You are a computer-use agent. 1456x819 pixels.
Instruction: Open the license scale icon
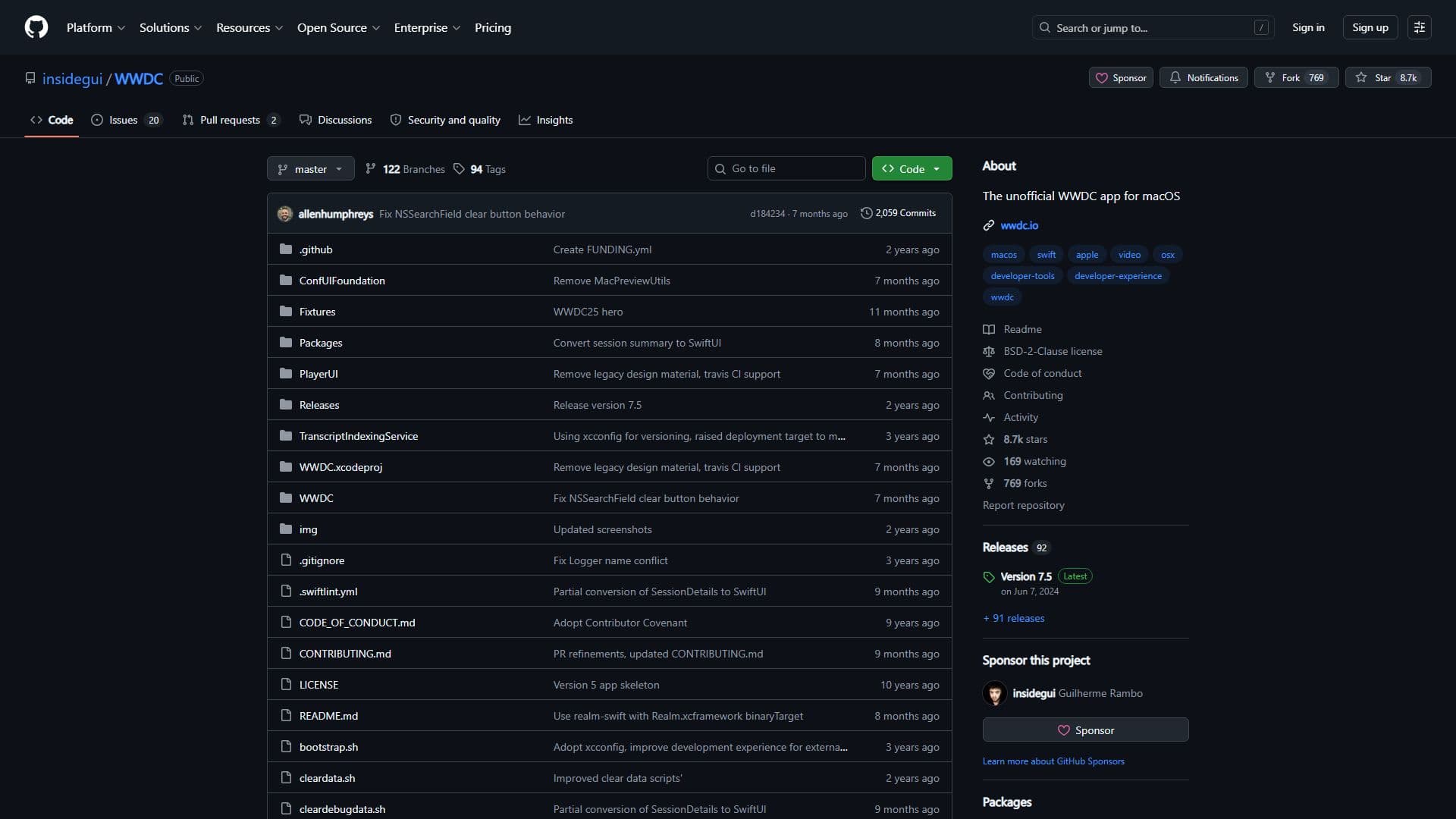pos(989,351)
